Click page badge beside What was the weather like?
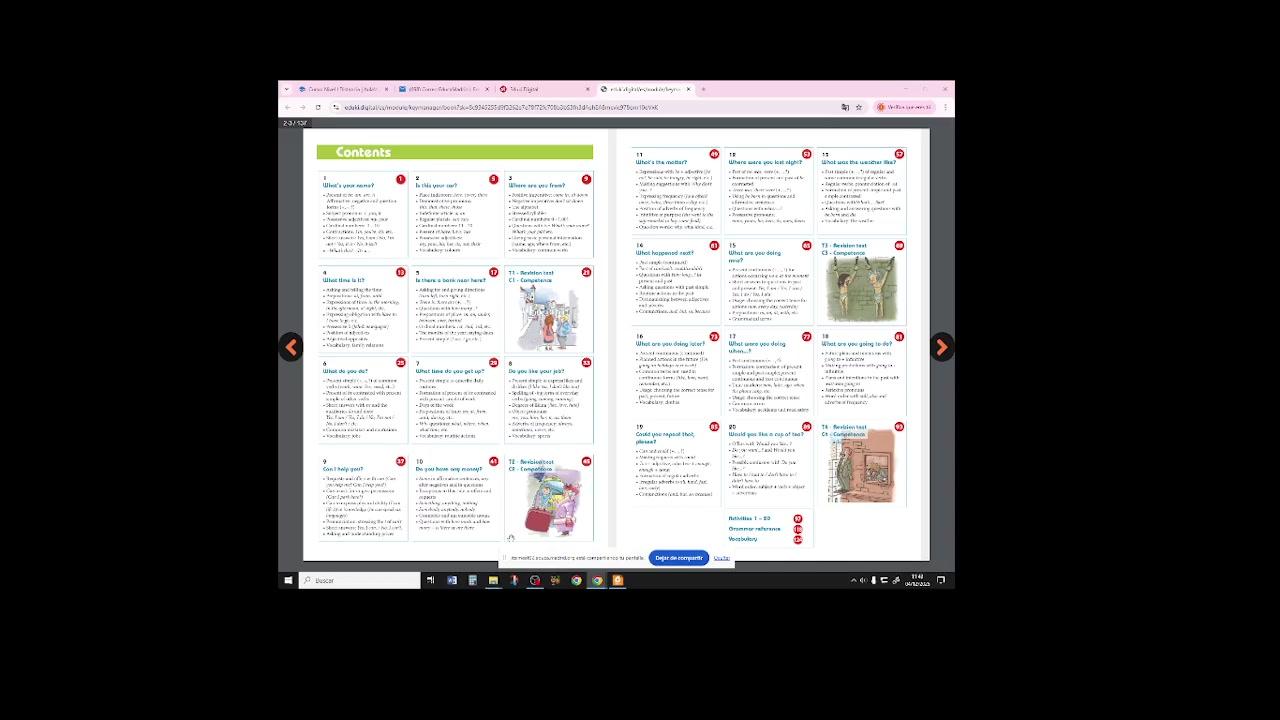 899,154
